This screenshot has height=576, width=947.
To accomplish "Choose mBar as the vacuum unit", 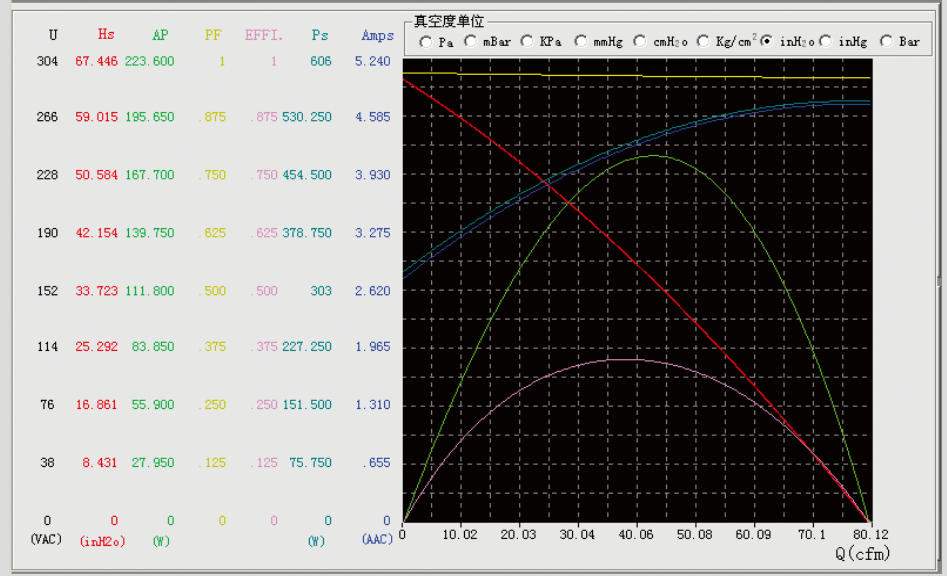I will [x=470, y=42].
